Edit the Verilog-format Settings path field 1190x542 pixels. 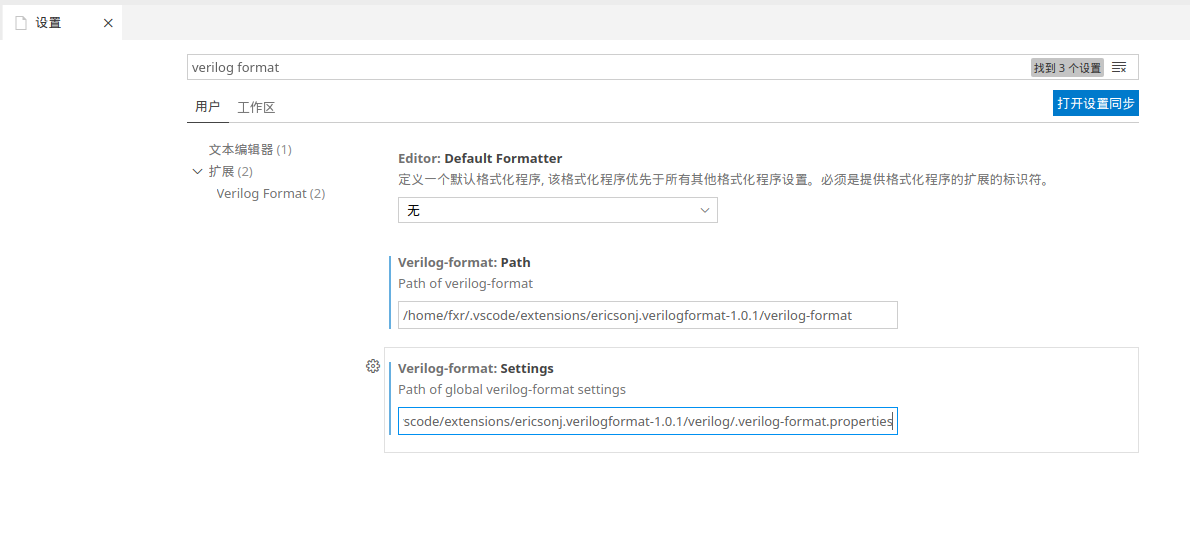coord(647,421)
